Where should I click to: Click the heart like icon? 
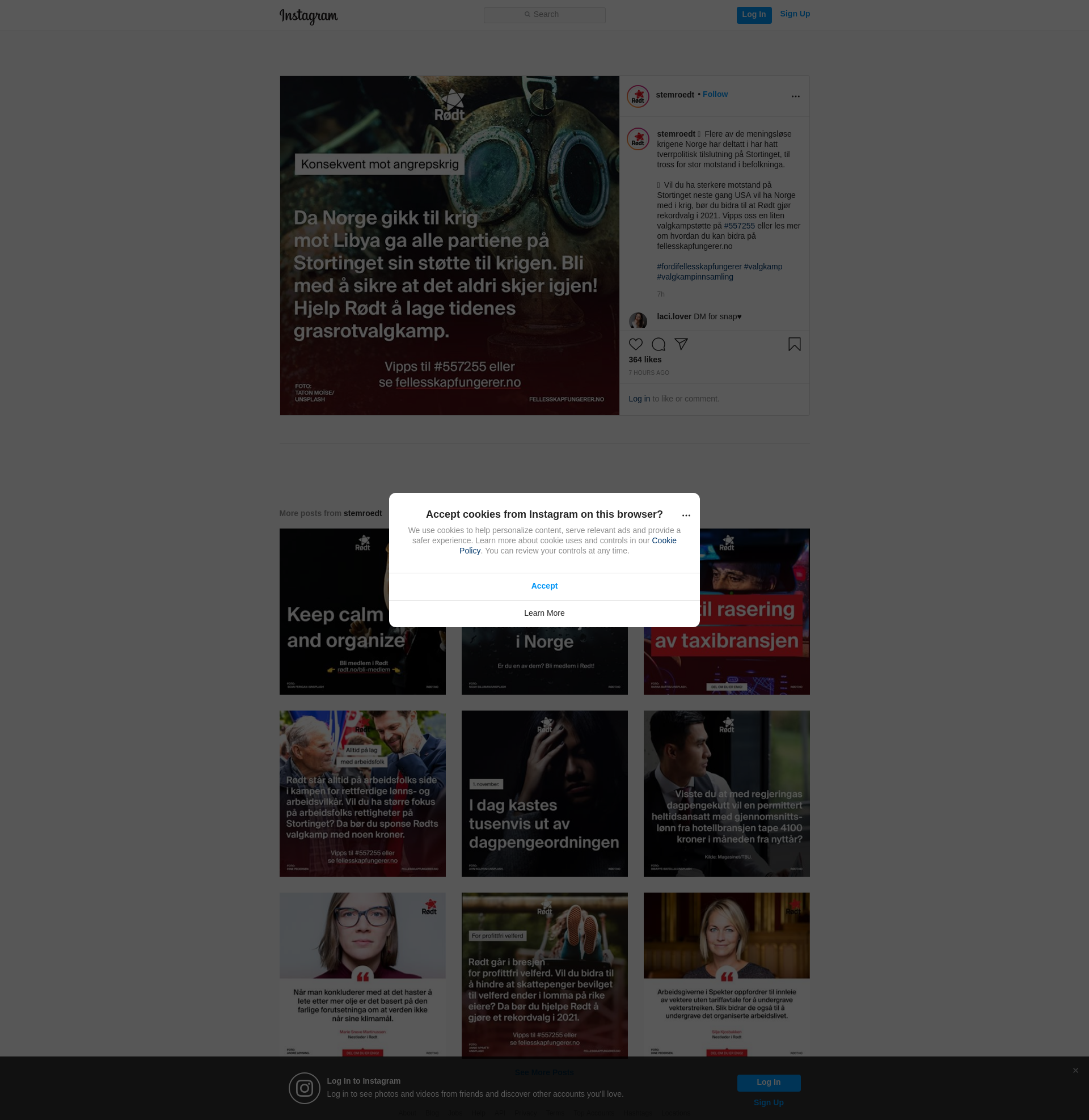(x=635, y=344)
